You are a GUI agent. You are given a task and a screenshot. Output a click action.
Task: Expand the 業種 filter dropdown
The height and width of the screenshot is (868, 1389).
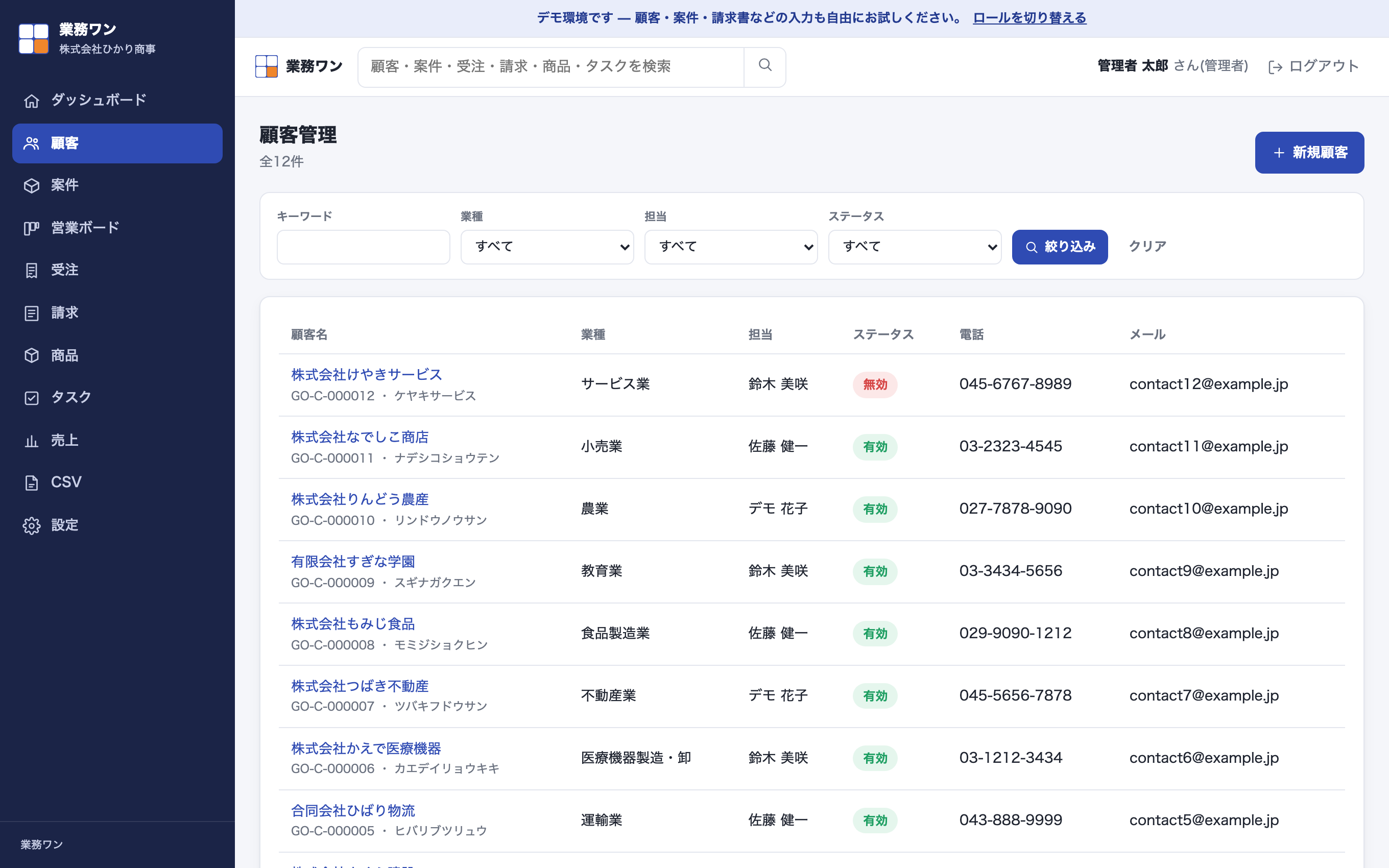click(547, 247)
